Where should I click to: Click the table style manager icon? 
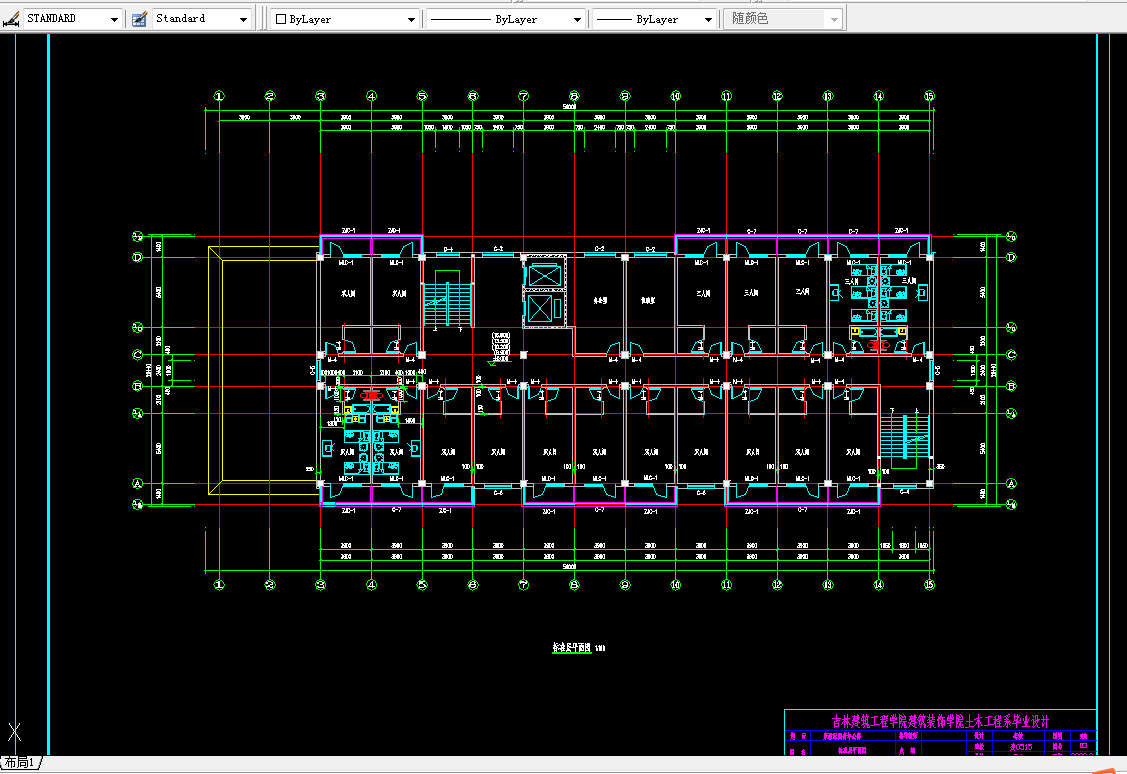click(139, 19)
